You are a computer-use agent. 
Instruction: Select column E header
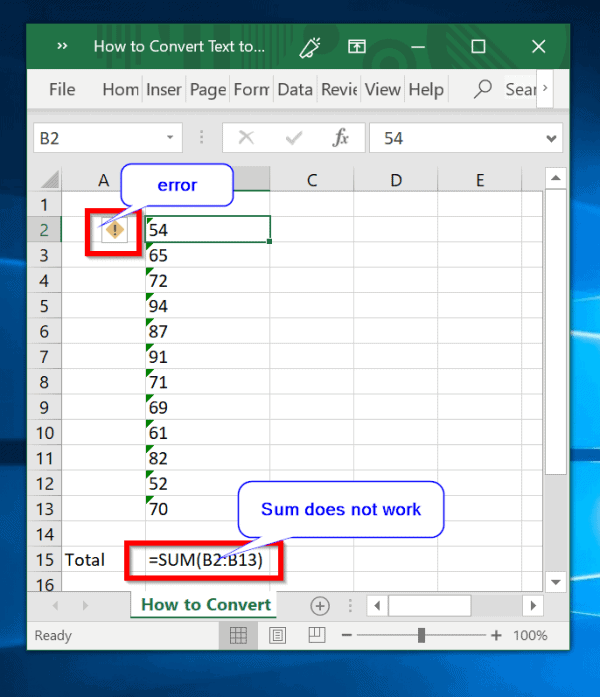pos(480,180)
